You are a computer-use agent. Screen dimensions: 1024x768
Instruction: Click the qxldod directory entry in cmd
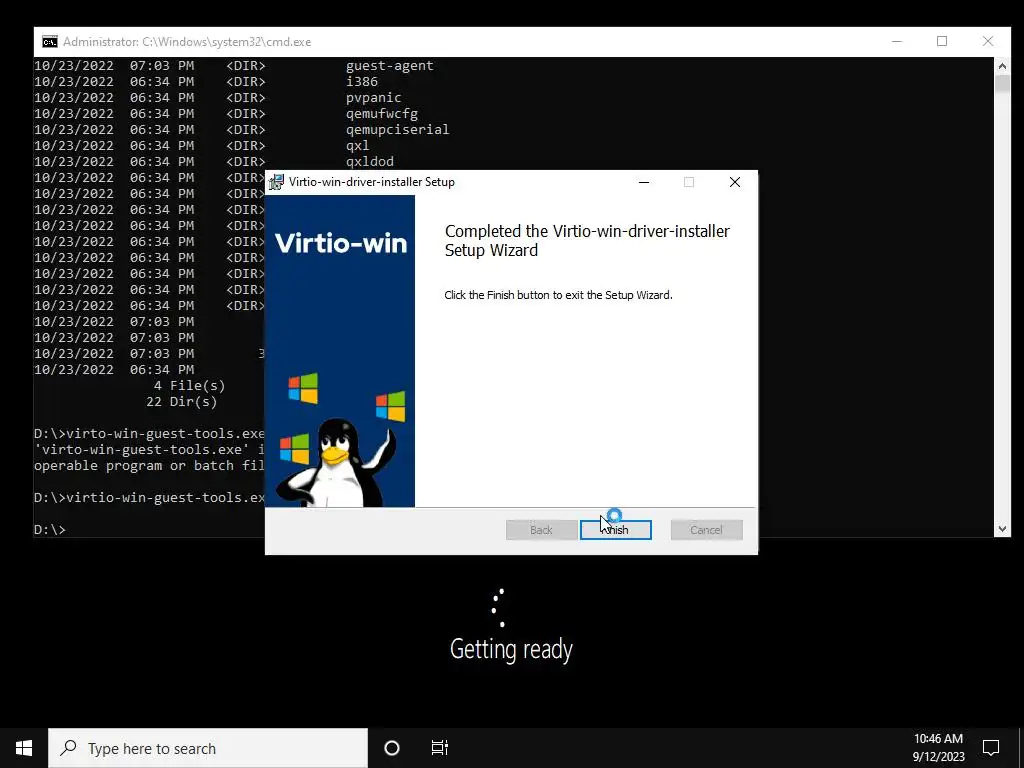(x=370, y=161)
